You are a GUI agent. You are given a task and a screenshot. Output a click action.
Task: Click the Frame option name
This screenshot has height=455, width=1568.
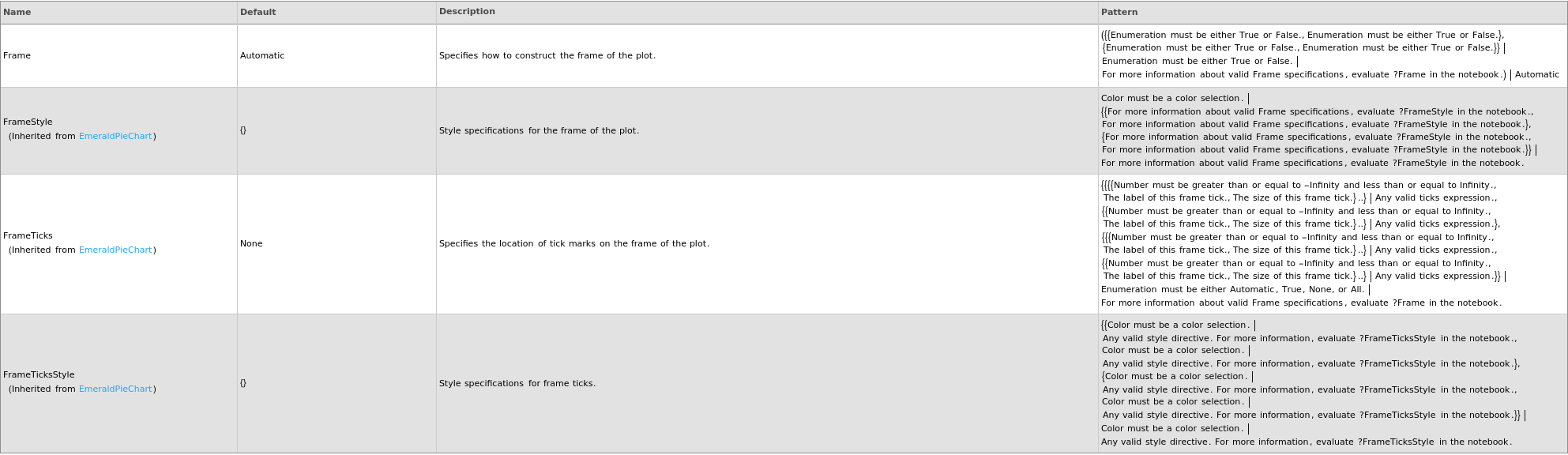pos(17,55)
